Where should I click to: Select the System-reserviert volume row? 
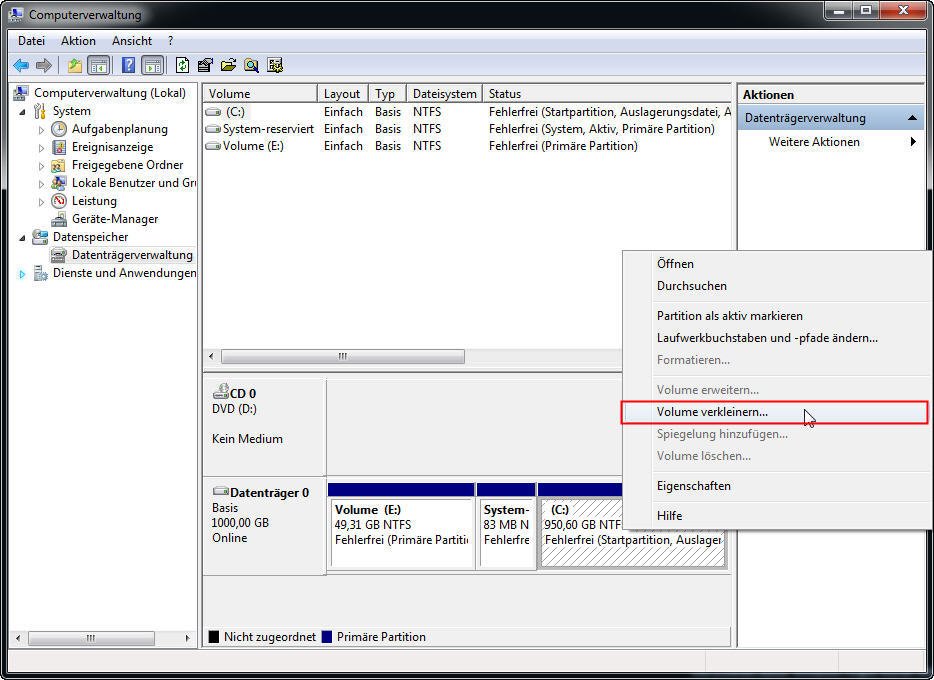tap(467, 129)
